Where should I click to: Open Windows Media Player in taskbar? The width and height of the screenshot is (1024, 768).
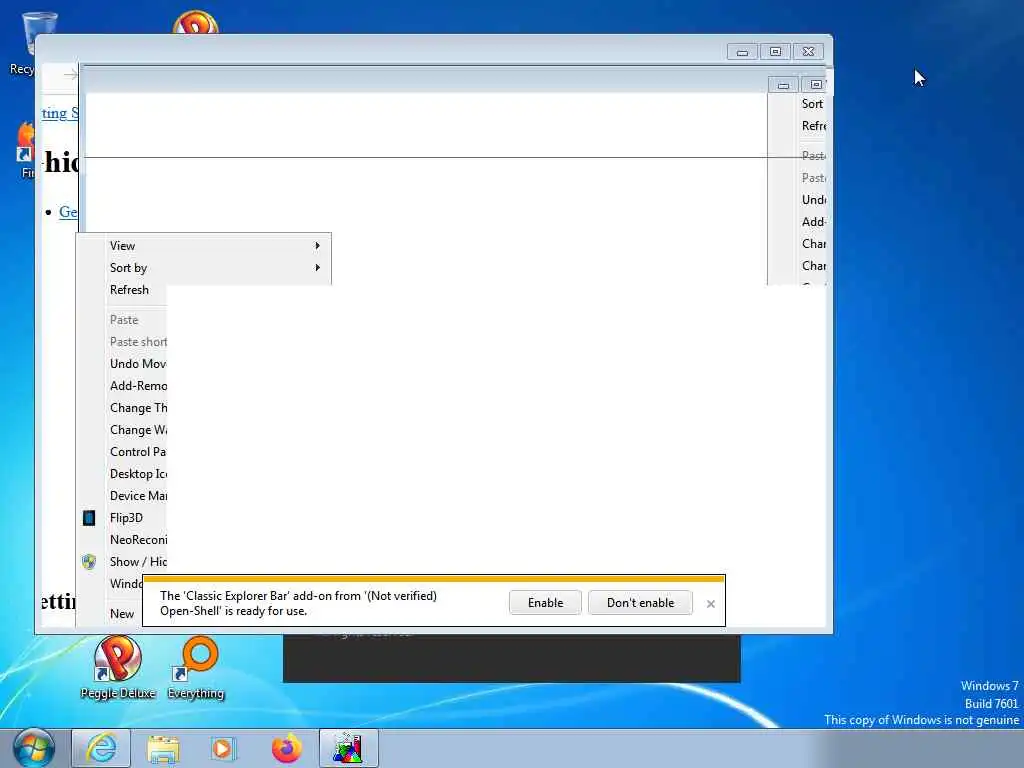coord(223,748)
